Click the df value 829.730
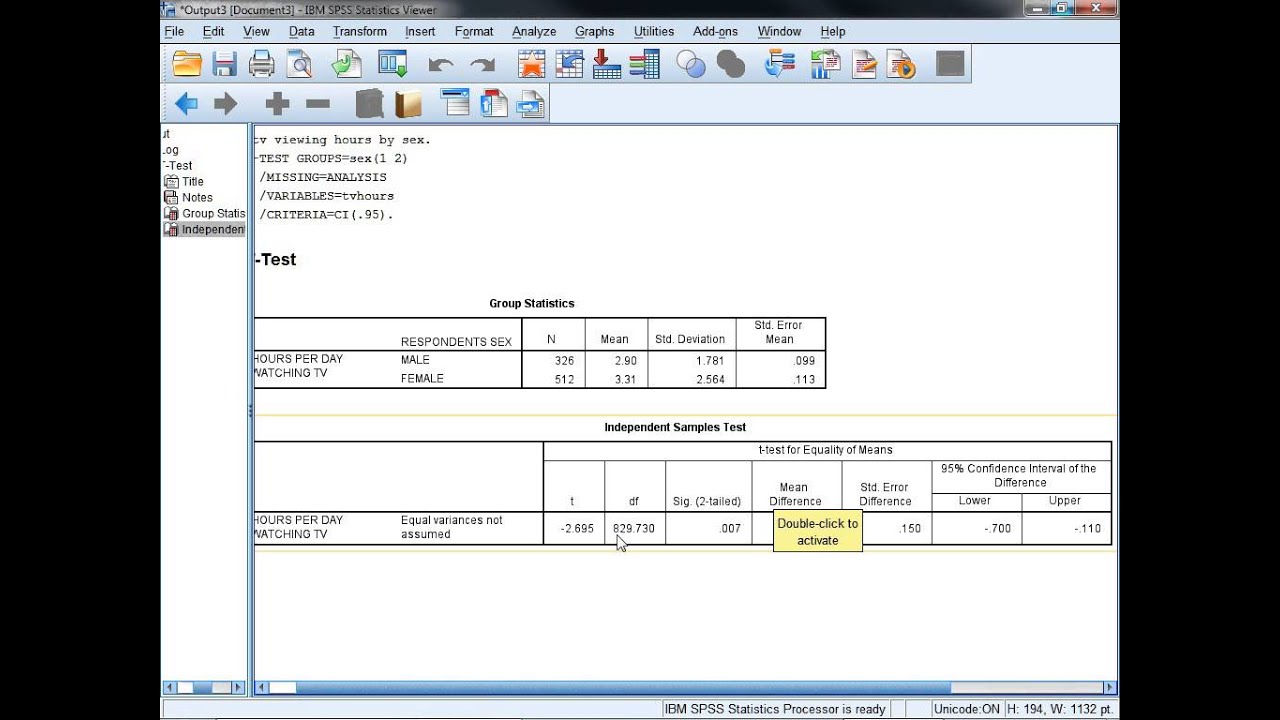The width and height of the screenshot is (1280, 720). pyautogui.click(x=634, y=528)
